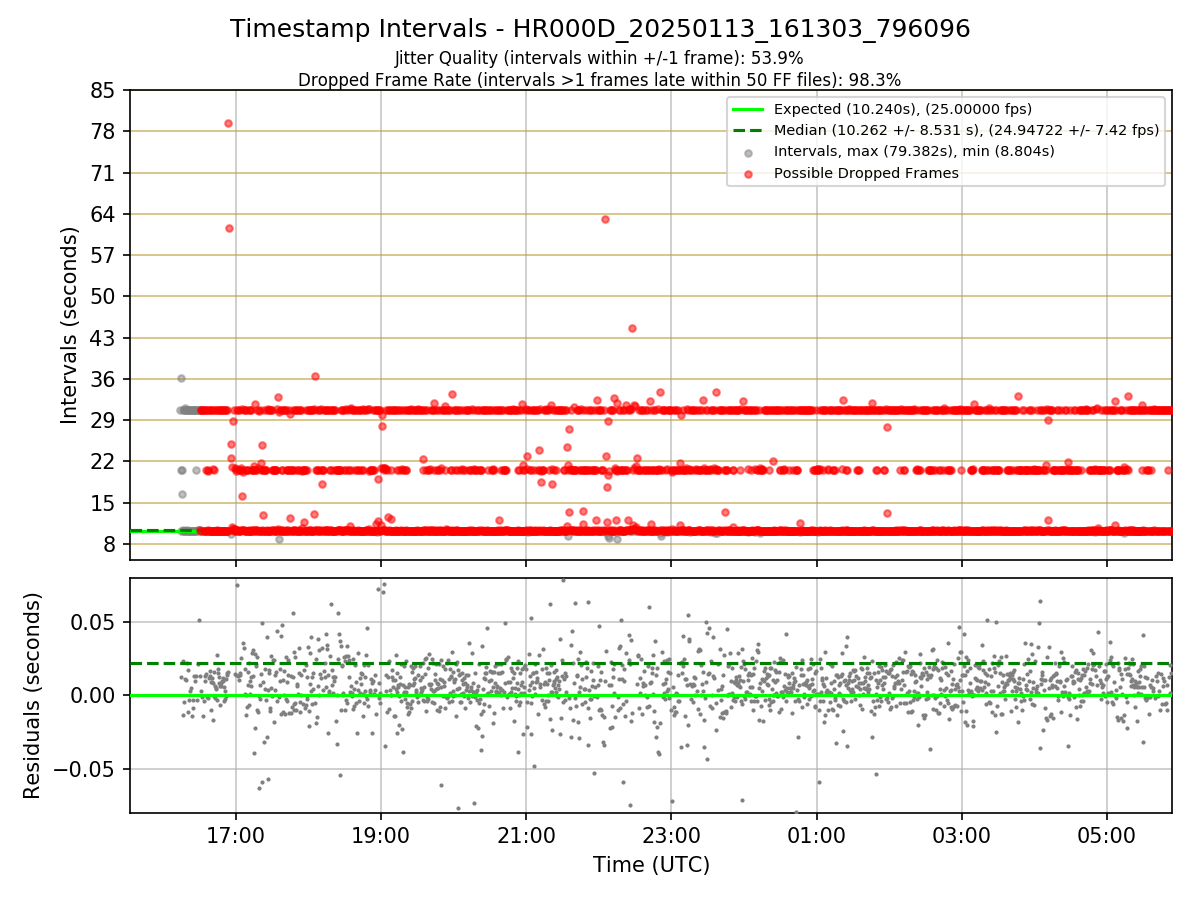Click the dashed green line sample in legend
The height and width of the screenshot is (900, 1200).
pos(749,130)
